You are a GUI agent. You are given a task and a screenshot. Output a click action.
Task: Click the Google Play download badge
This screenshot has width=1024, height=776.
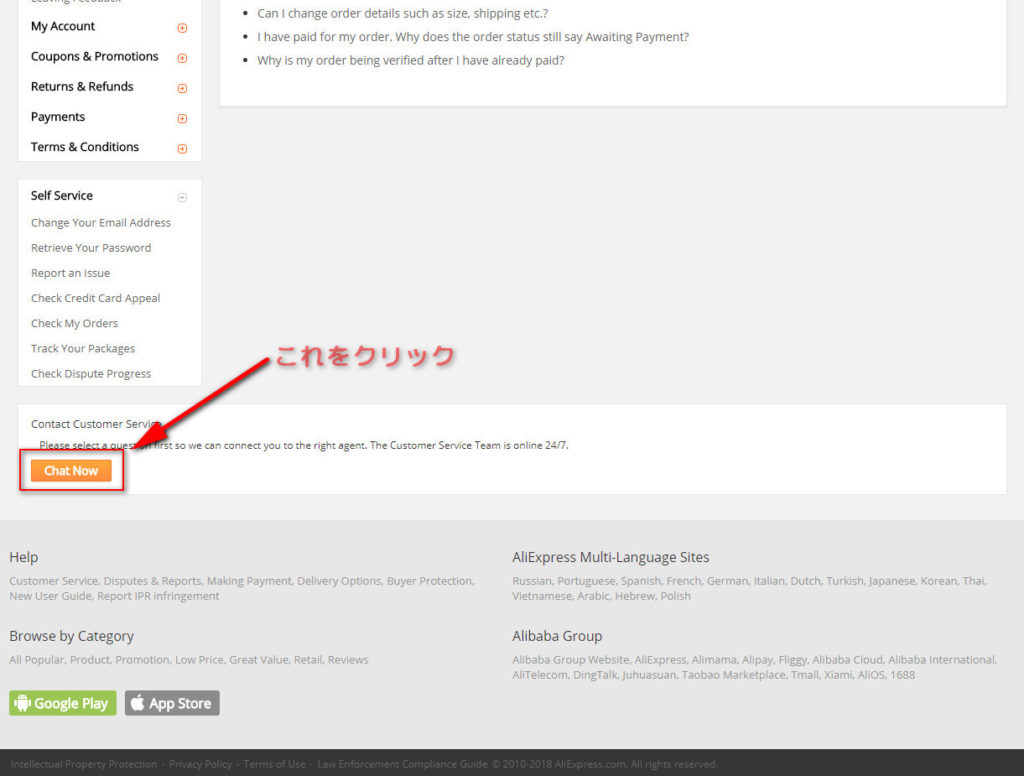(x=63, y=703)
